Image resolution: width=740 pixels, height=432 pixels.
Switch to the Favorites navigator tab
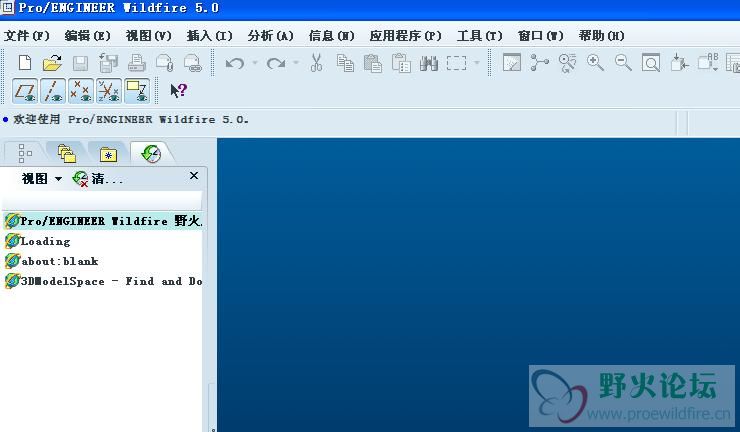point(109,154)
